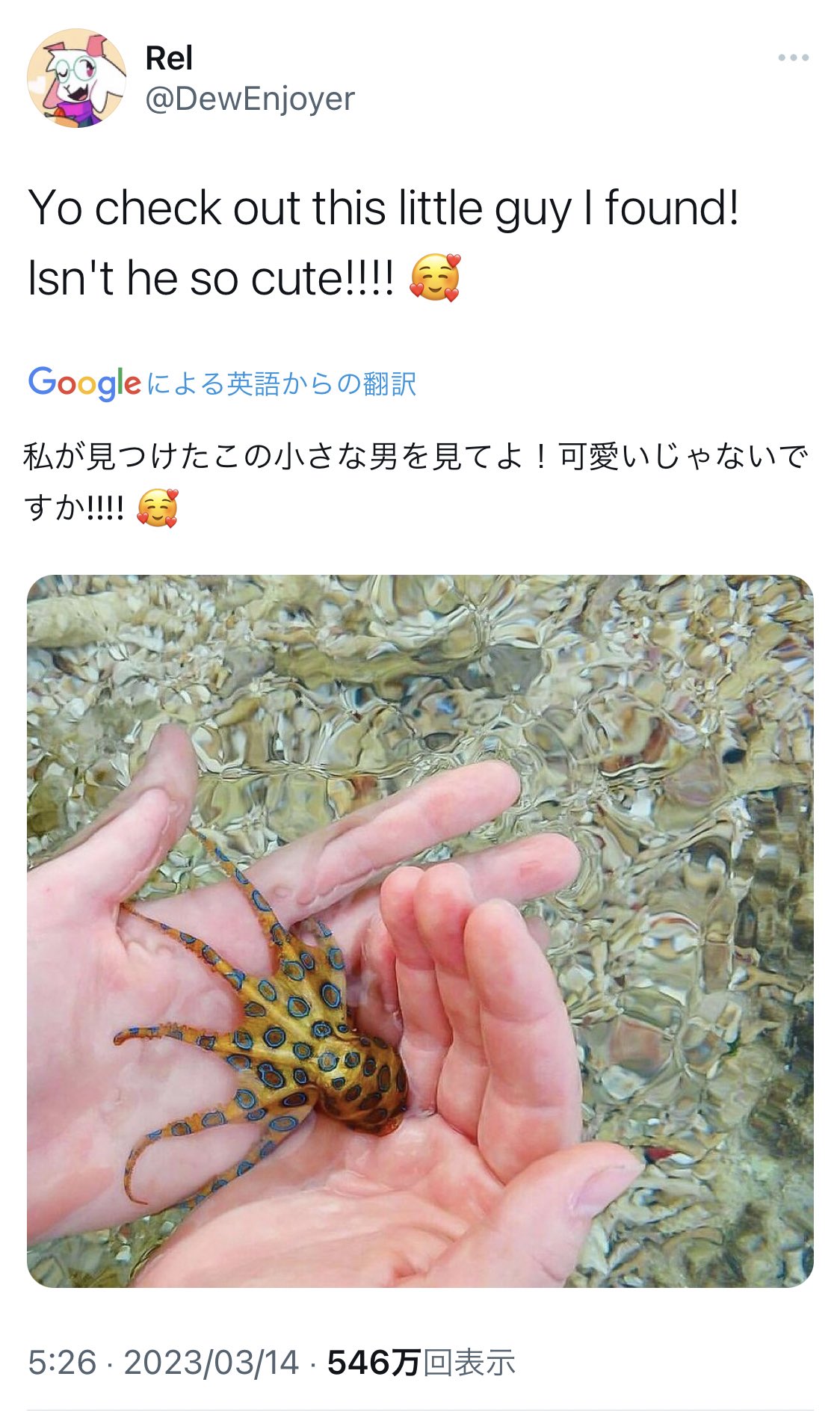Viewport: 840px width, 1415px height.
Task: Click the 5:26 timestamp
Action: click(63, 1363)
